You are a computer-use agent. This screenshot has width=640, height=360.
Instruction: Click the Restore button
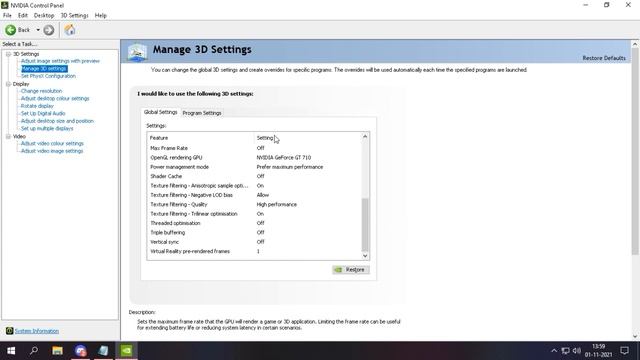coord(351,270)
